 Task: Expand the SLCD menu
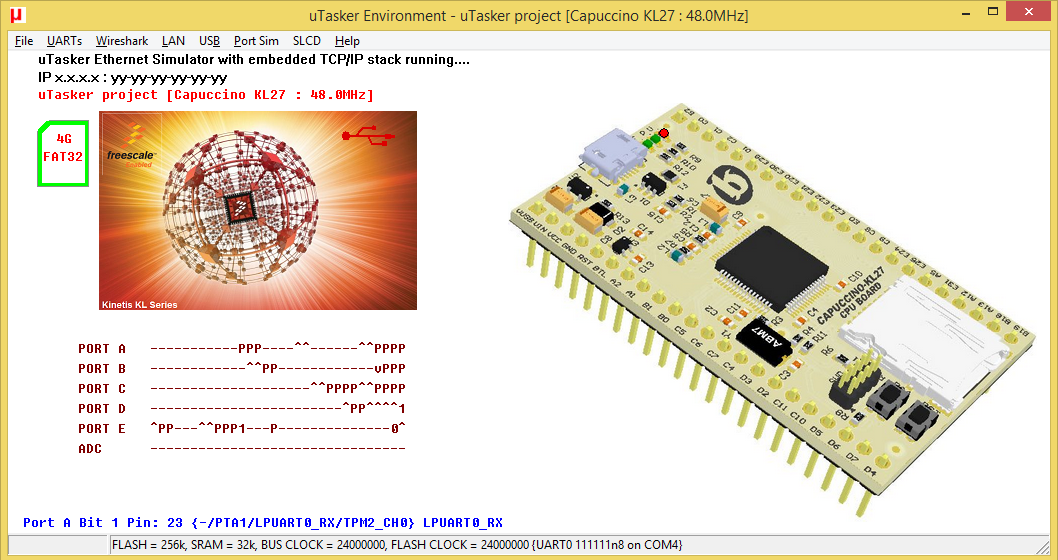[x=306, y=41]
